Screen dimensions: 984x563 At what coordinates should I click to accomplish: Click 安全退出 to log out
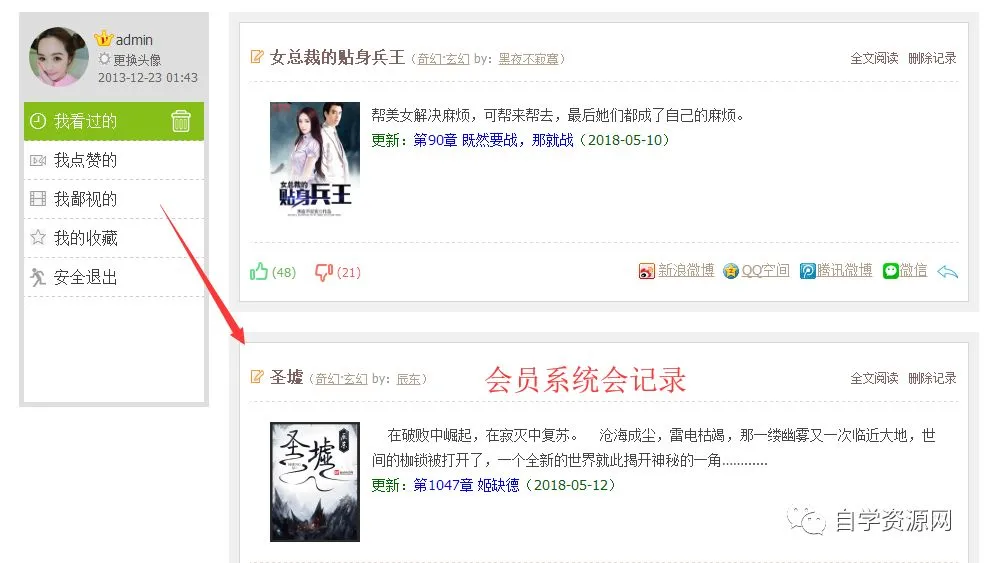click(x=114, y=277)
